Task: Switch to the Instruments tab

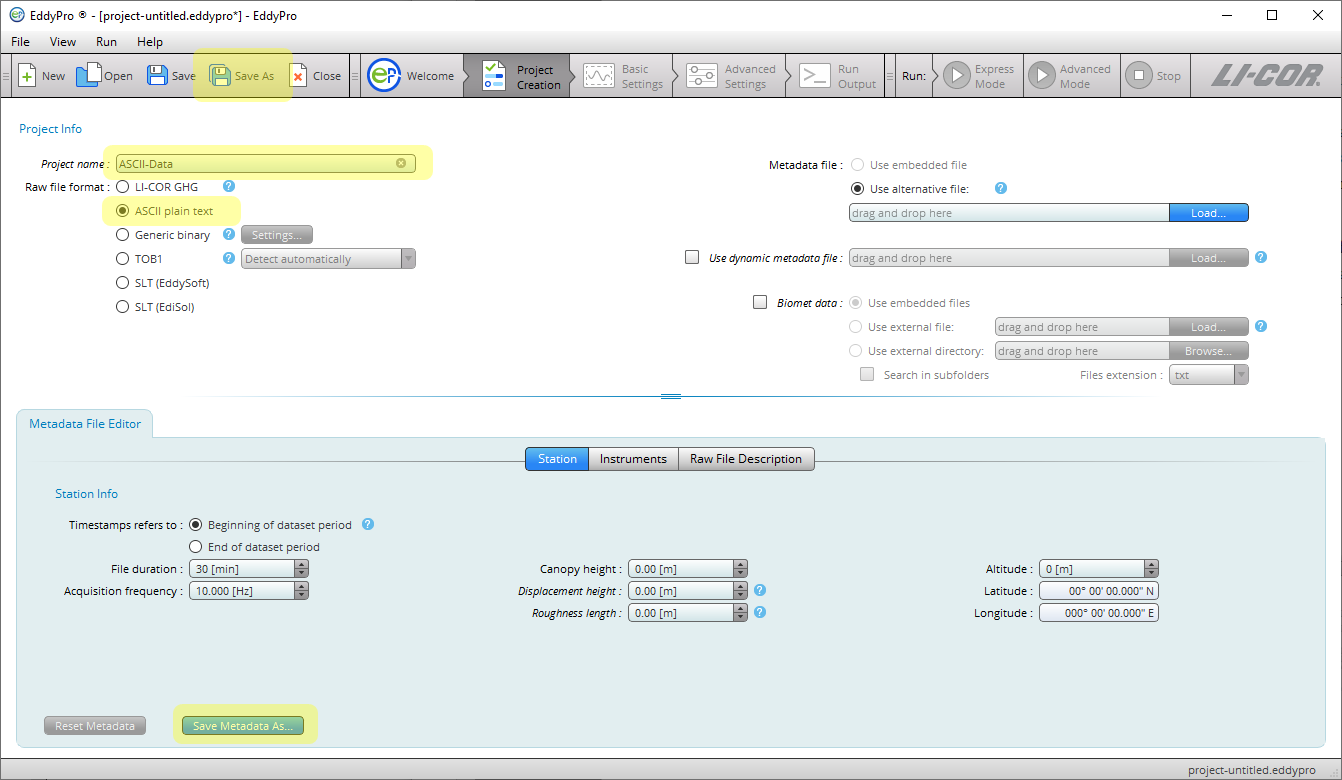Action: pos(633,459)
